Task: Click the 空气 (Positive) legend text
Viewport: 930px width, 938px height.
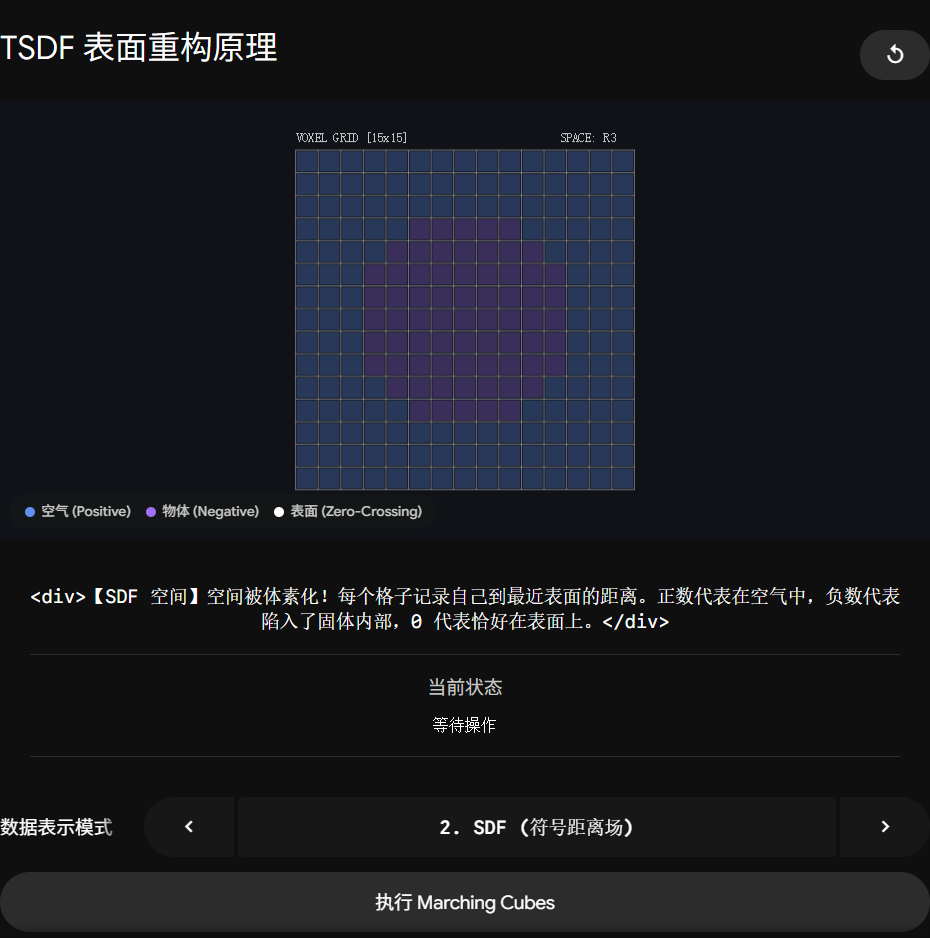Action: [86, 511]
